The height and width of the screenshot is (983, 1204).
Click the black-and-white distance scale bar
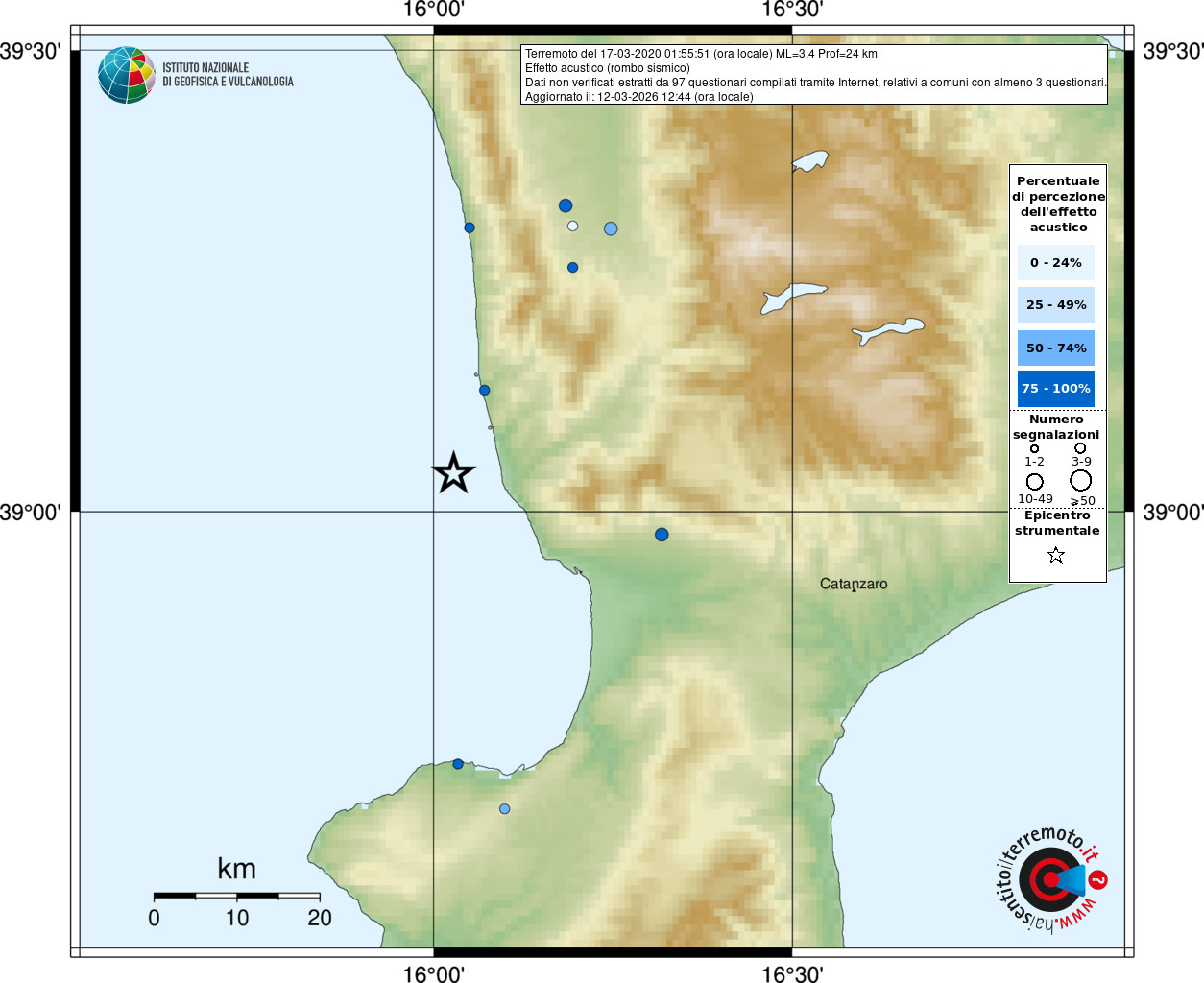tap(236, 896)
